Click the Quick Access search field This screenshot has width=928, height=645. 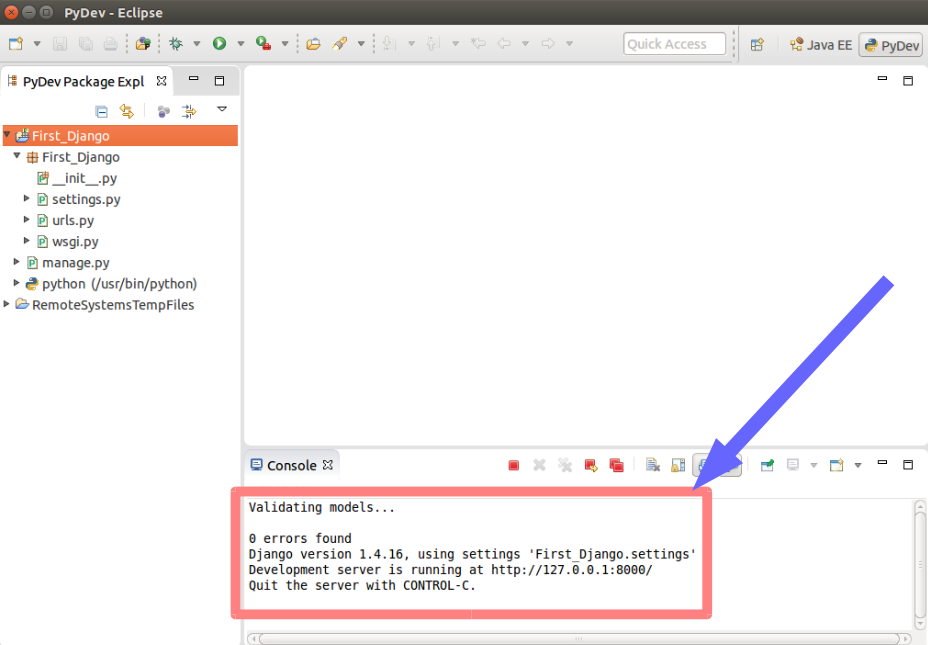point(674,44)
